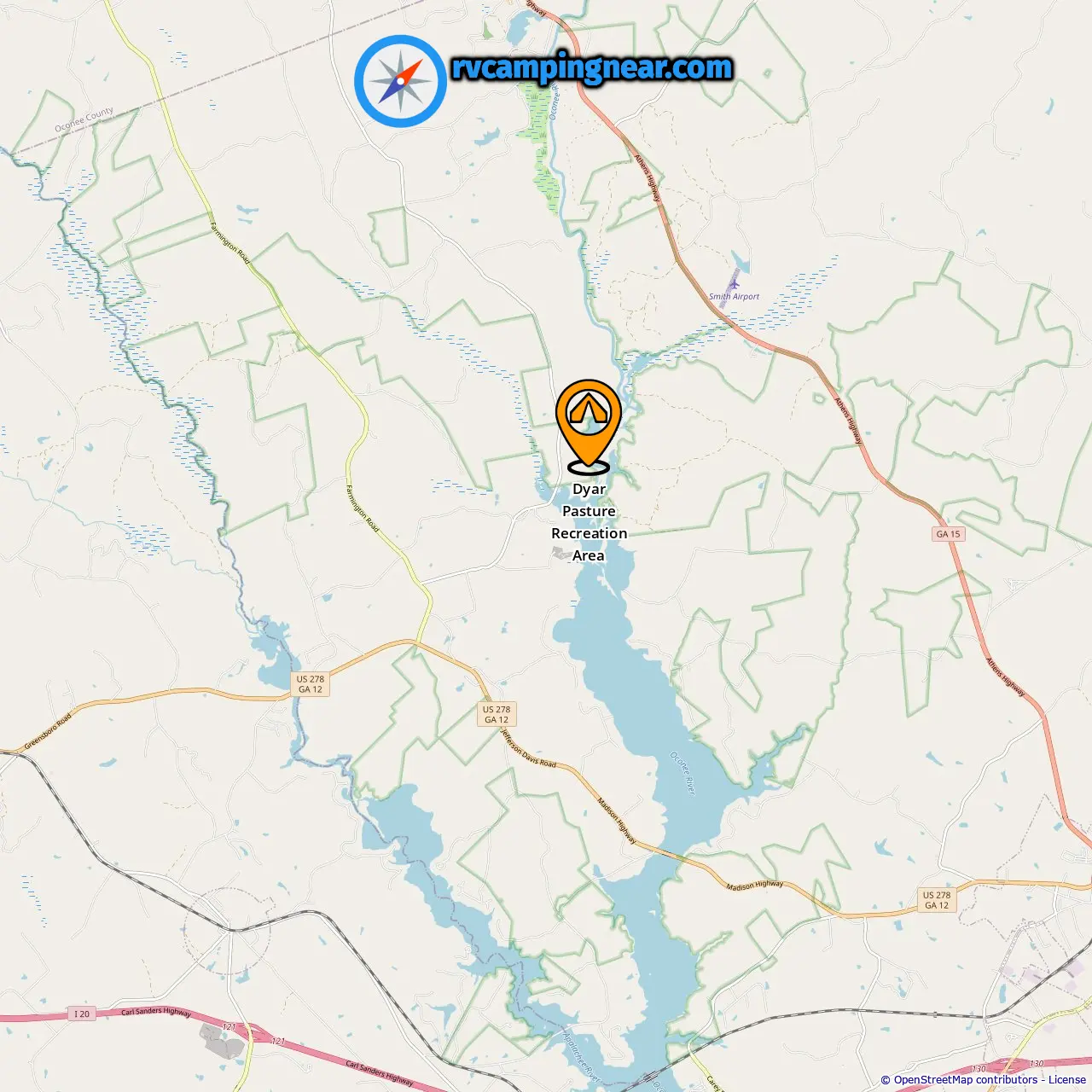Click the Apalachee River label
1092x1092 pixels.
click(x=582, y=1056)
